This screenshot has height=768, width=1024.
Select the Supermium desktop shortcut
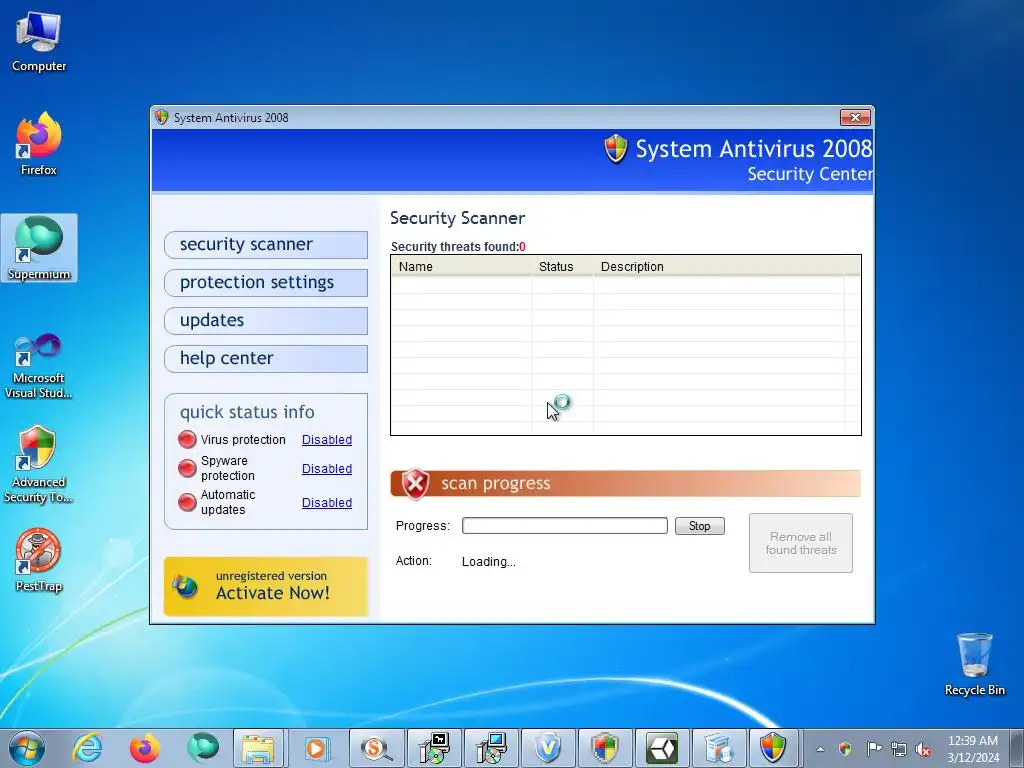click(x=39, y=248)
